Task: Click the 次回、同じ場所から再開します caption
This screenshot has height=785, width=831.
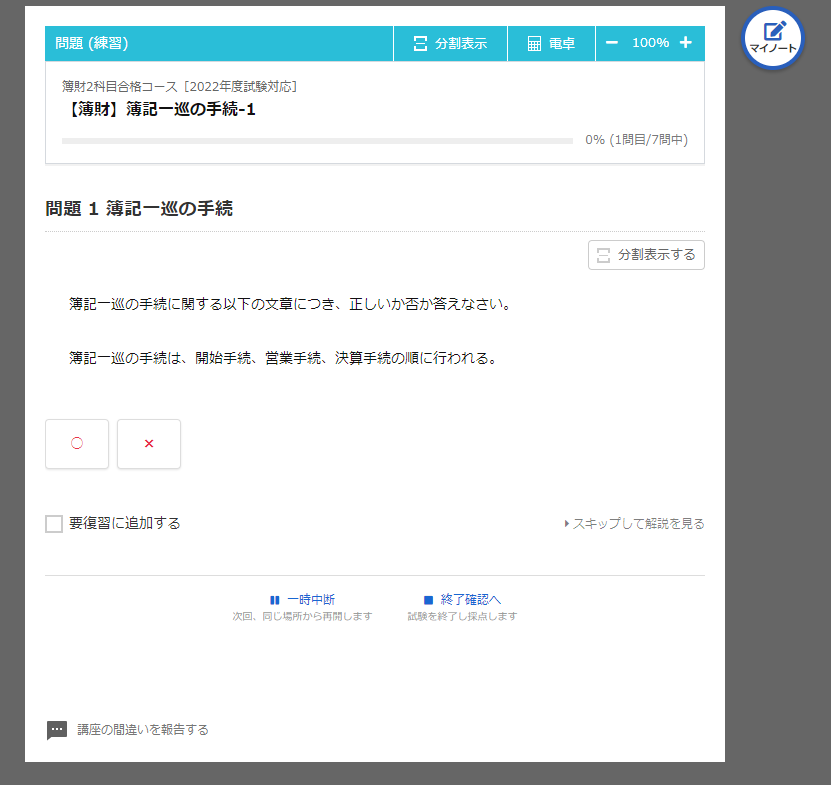Action: point(302,616)
